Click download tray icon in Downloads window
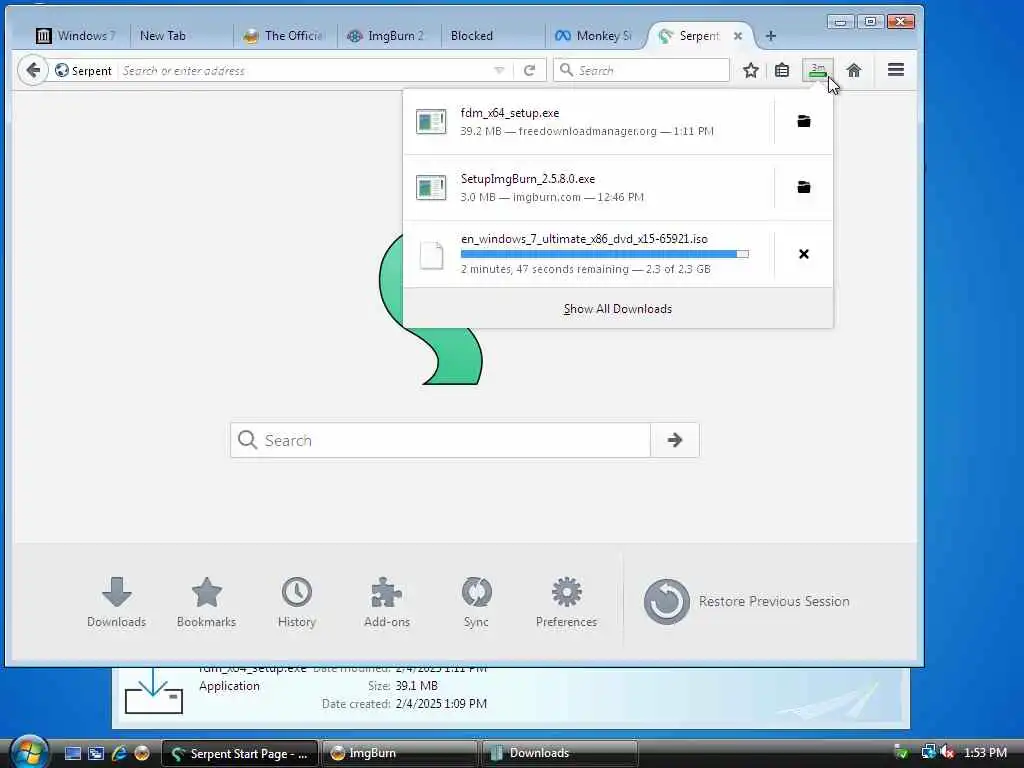 click(x=153, y=691)
